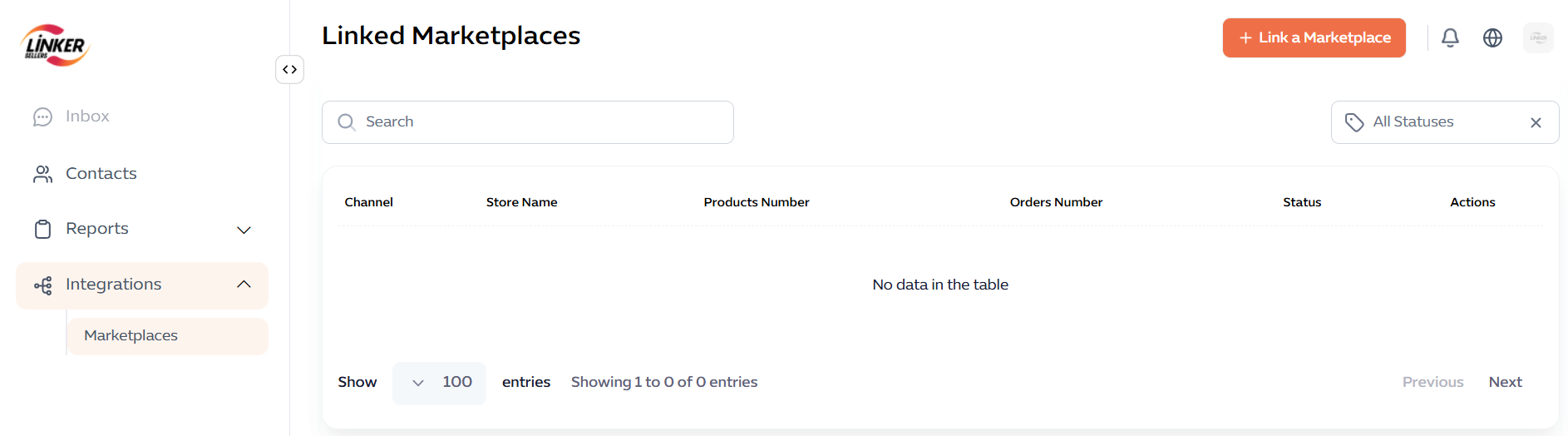This screenshot has height=436, width=1568.
Task: Click the Linker Sellers logo
Action: click(x=55, y=45)
